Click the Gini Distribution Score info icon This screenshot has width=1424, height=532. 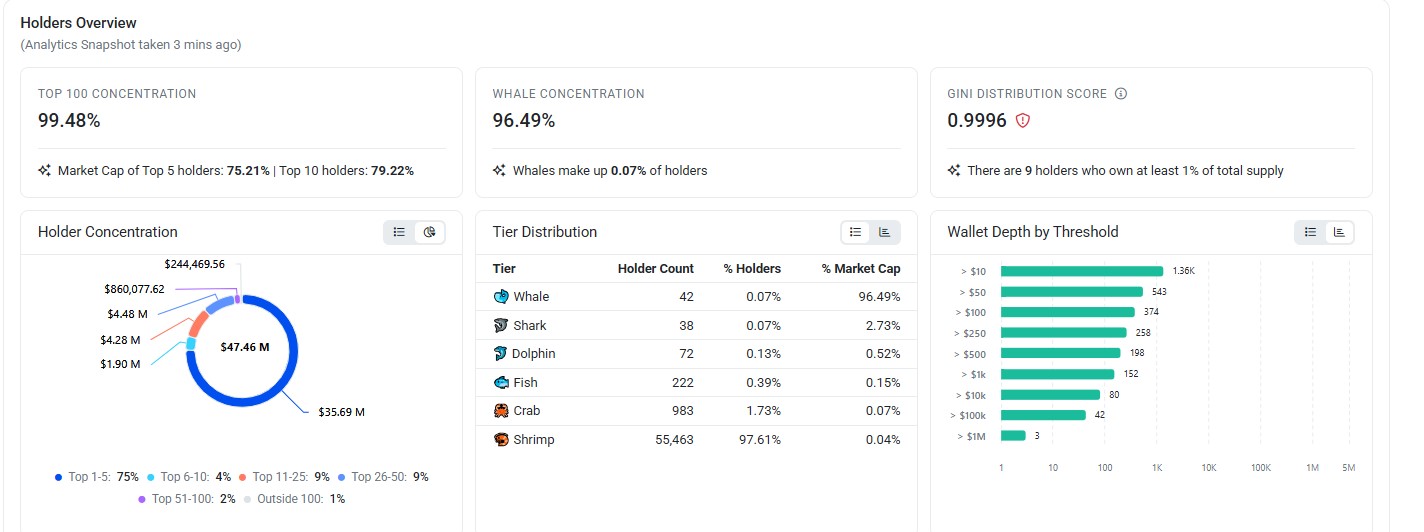pos(1121,94)
